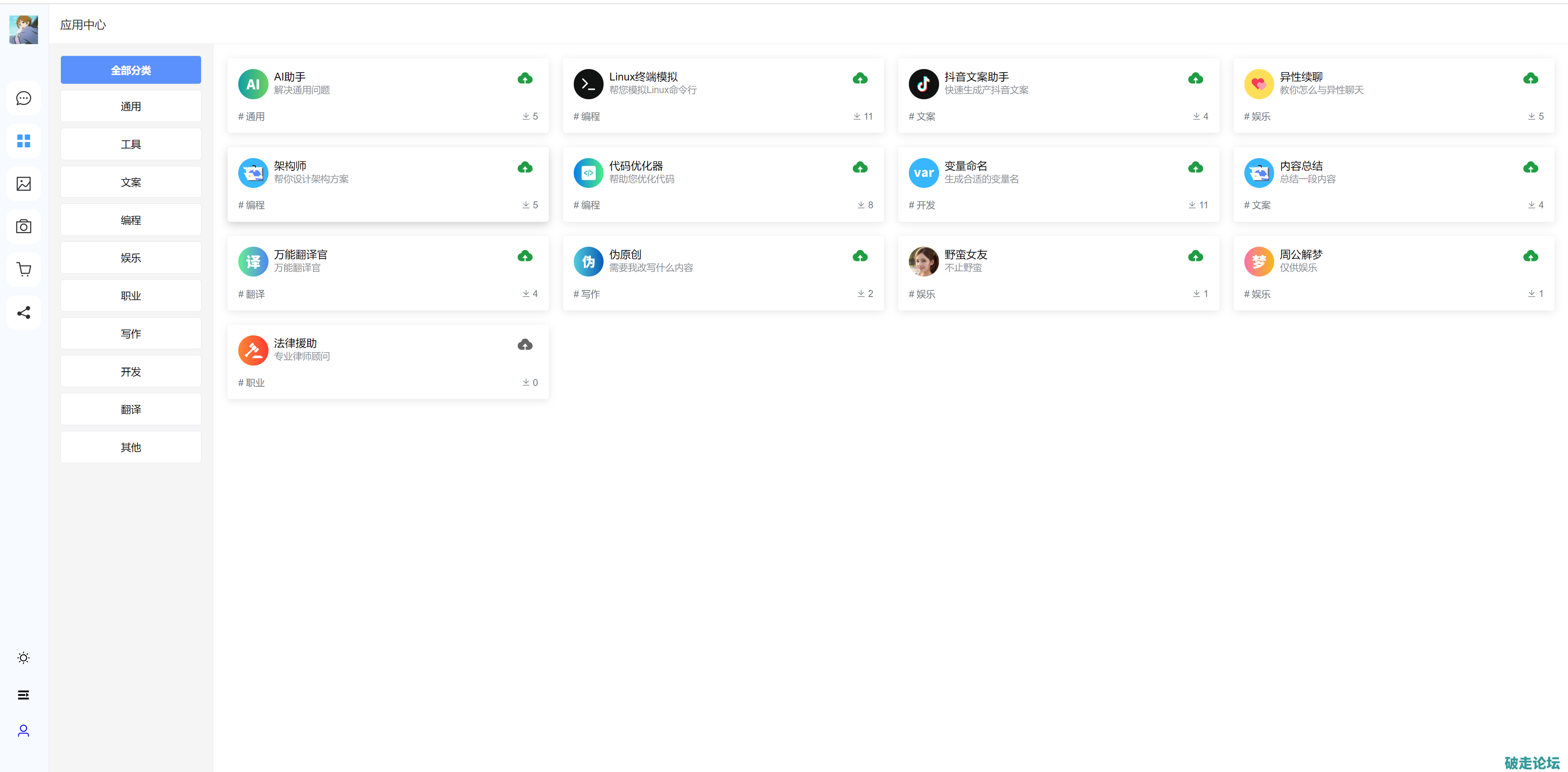Toggle light/dark theme sun icon

pos(23,658)
